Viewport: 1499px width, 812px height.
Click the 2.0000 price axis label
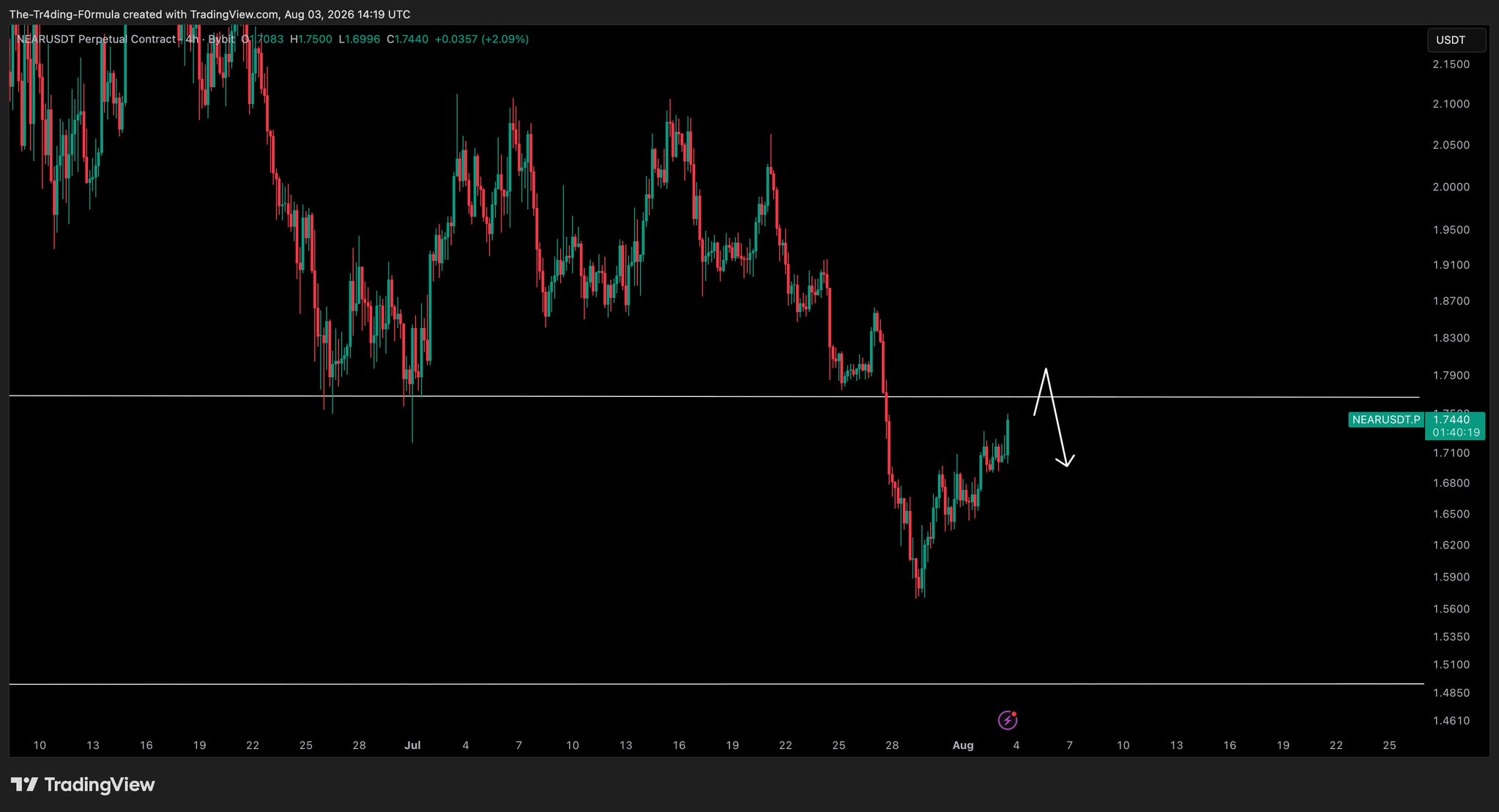point(1451,187)
